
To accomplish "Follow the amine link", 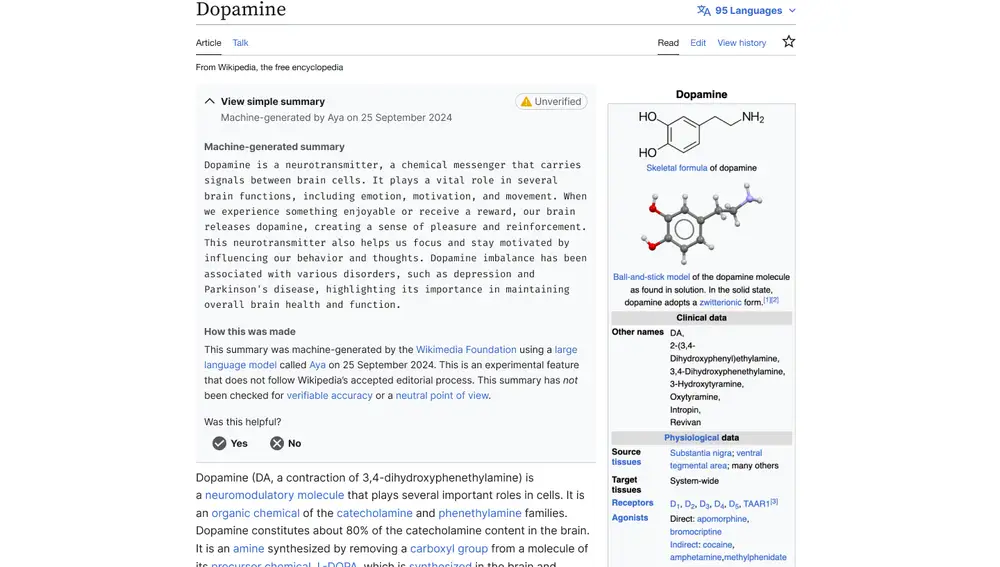I will 249,549.
